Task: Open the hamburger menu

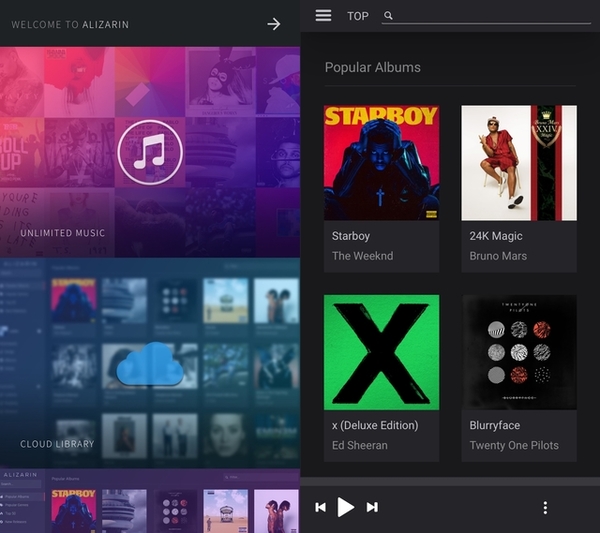Action: (x=323, y=15)
